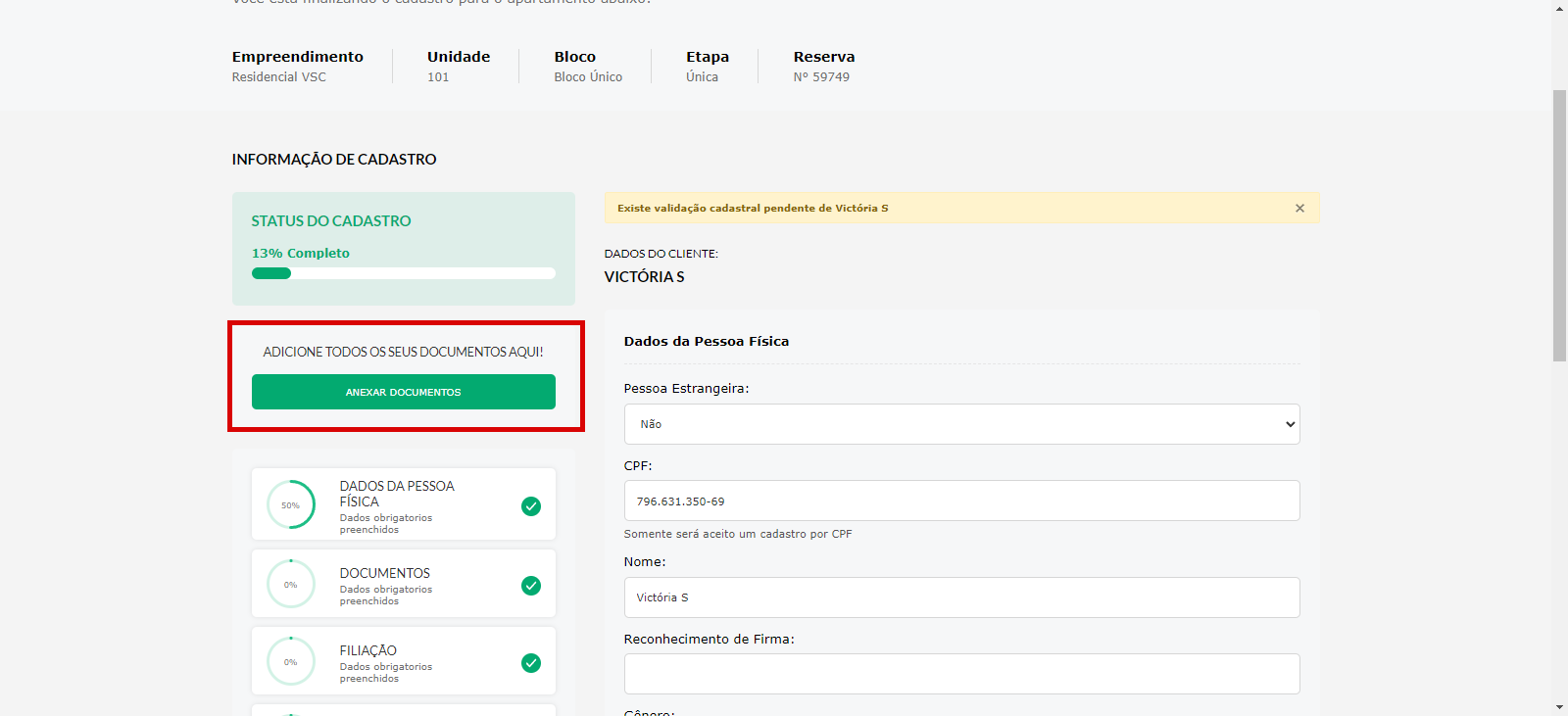Click the 'VICTÓRIA S' client name heading
The image size is (1568, 716).
[x=645, y=277]
